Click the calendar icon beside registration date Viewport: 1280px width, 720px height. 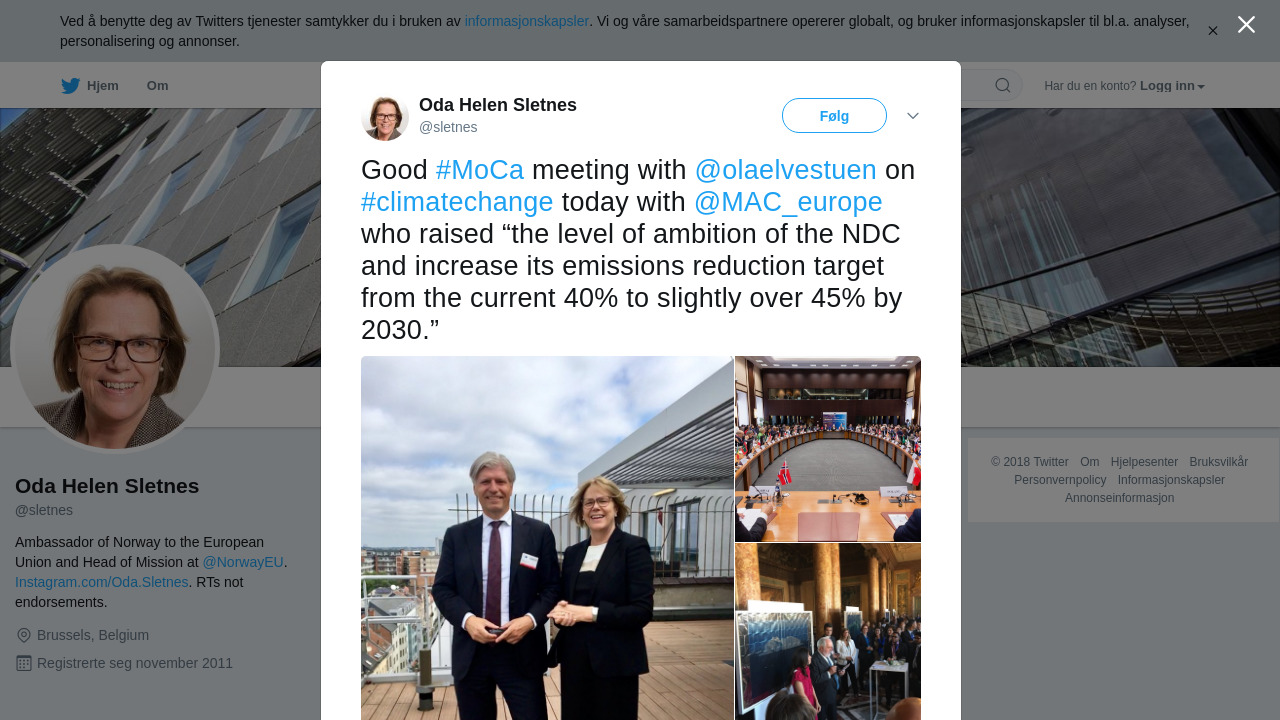(24, 663)
